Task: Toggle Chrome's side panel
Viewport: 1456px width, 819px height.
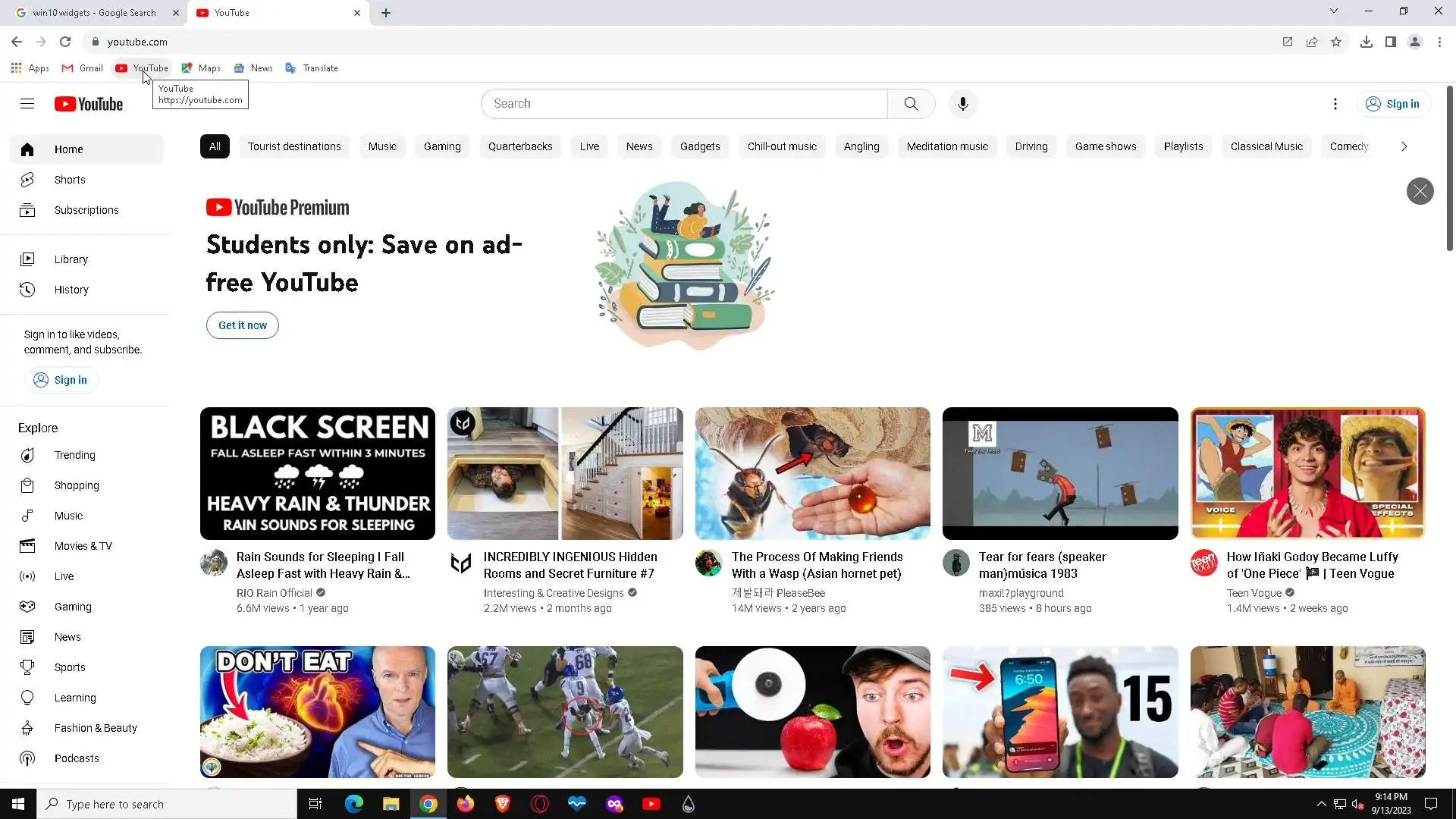Action: click(x=1390, y=42)
